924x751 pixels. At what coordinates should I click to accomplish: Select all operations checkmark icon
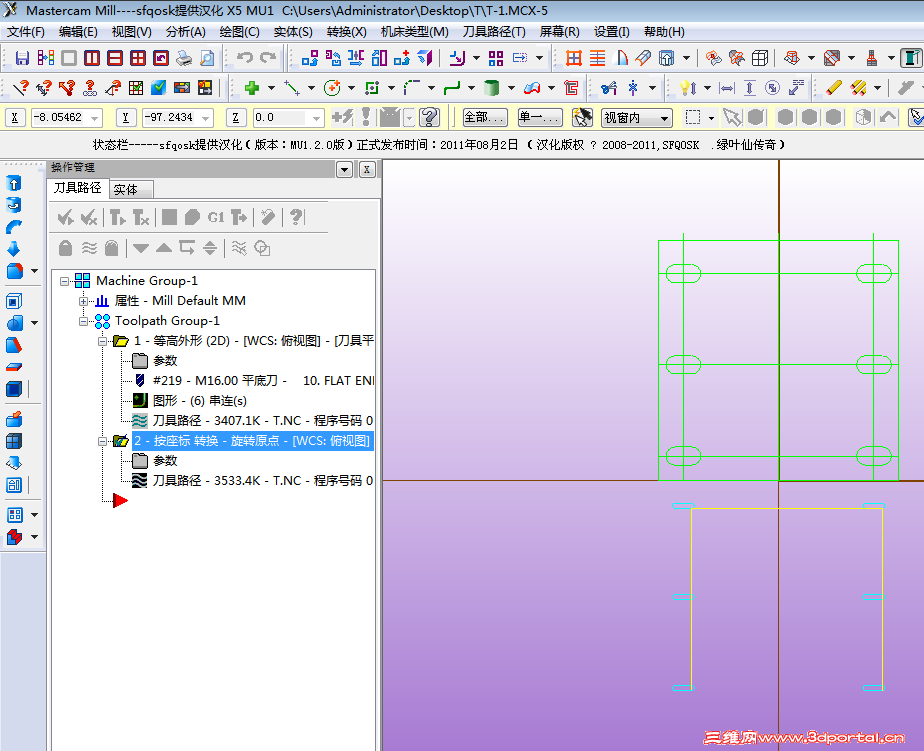pyautogui.click(x=65, y=218)
